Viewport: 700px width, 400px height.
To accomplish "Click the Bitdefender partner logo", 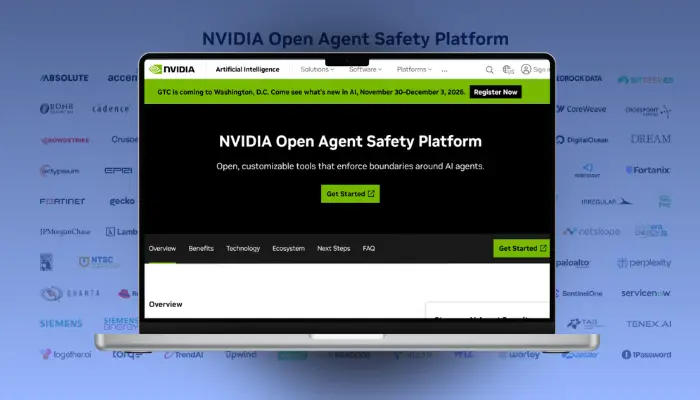I will tap(646, 80).
